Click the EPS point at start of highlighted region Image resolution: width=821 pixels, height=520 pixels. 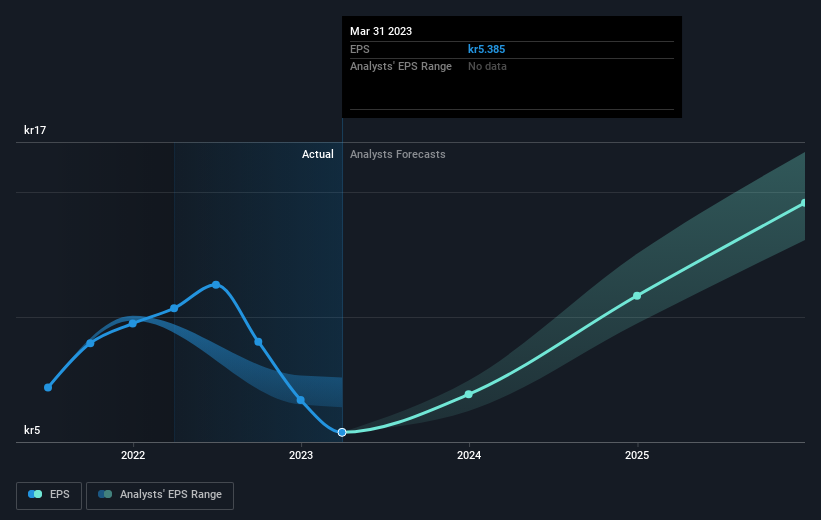174,308
